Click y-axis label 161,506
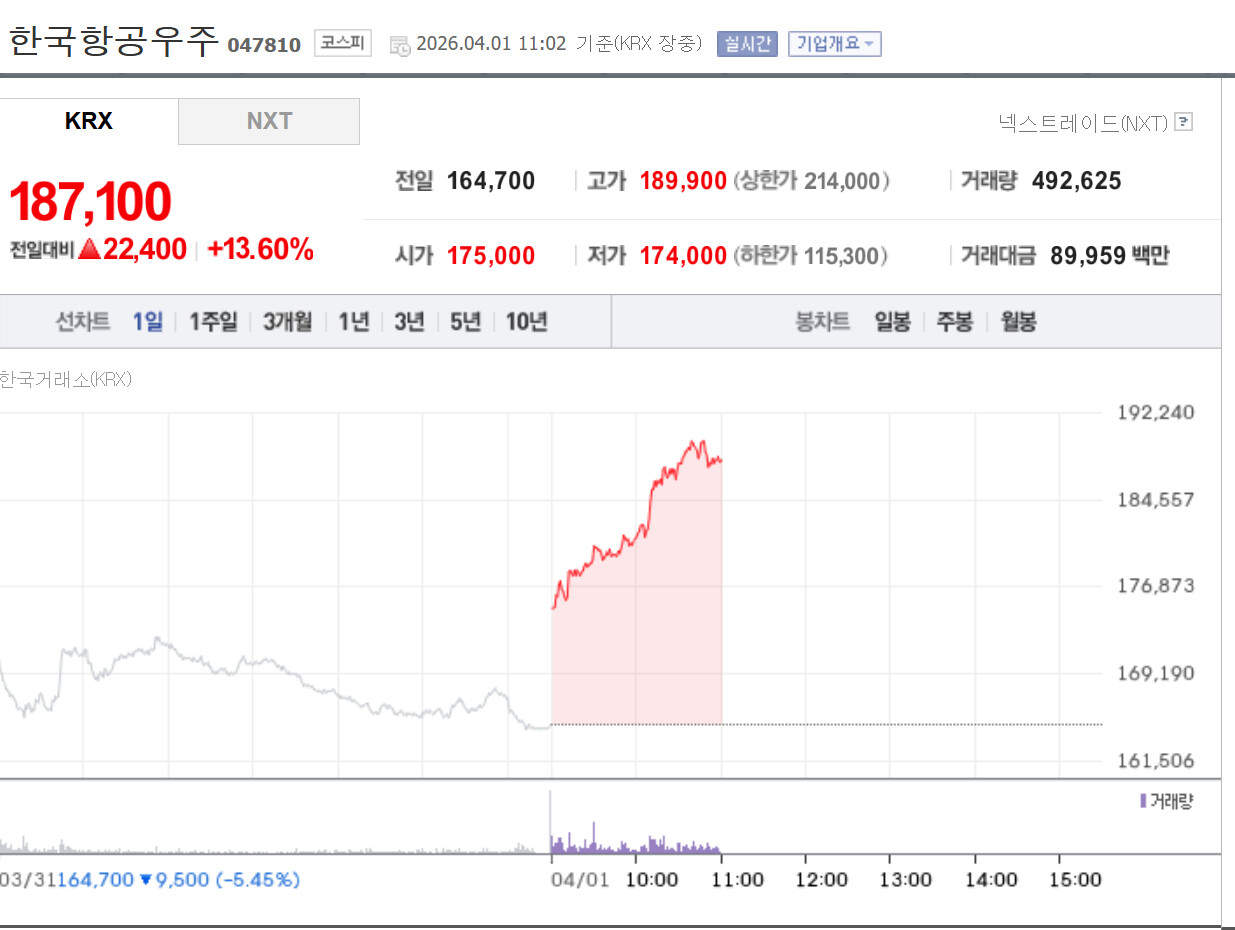 pos(1155,761)
